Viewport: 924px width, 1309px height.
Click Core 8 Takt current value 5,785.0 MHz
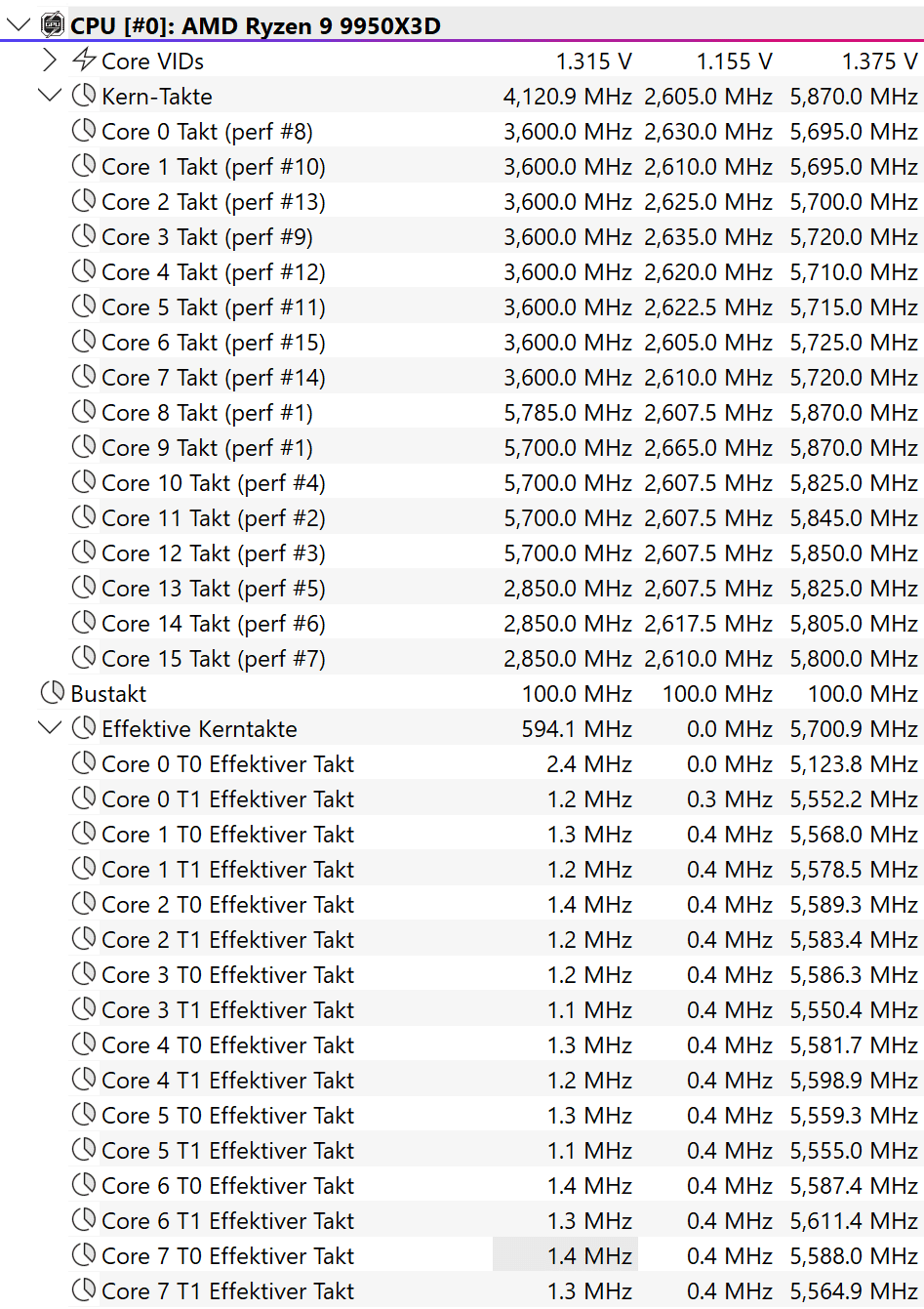[x=568, y=413]
